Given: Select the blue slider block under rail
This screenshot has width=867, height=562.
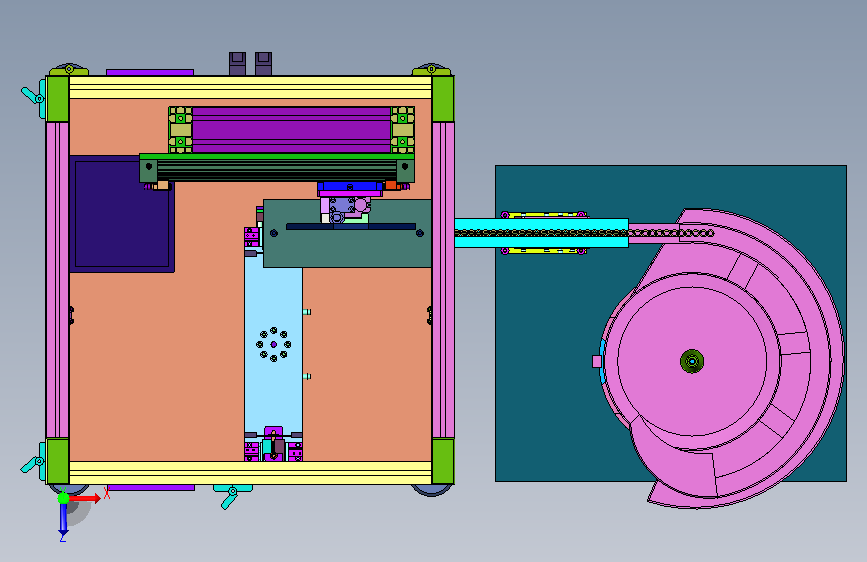Looking at the screenshot, I should (x=350, y=186).
